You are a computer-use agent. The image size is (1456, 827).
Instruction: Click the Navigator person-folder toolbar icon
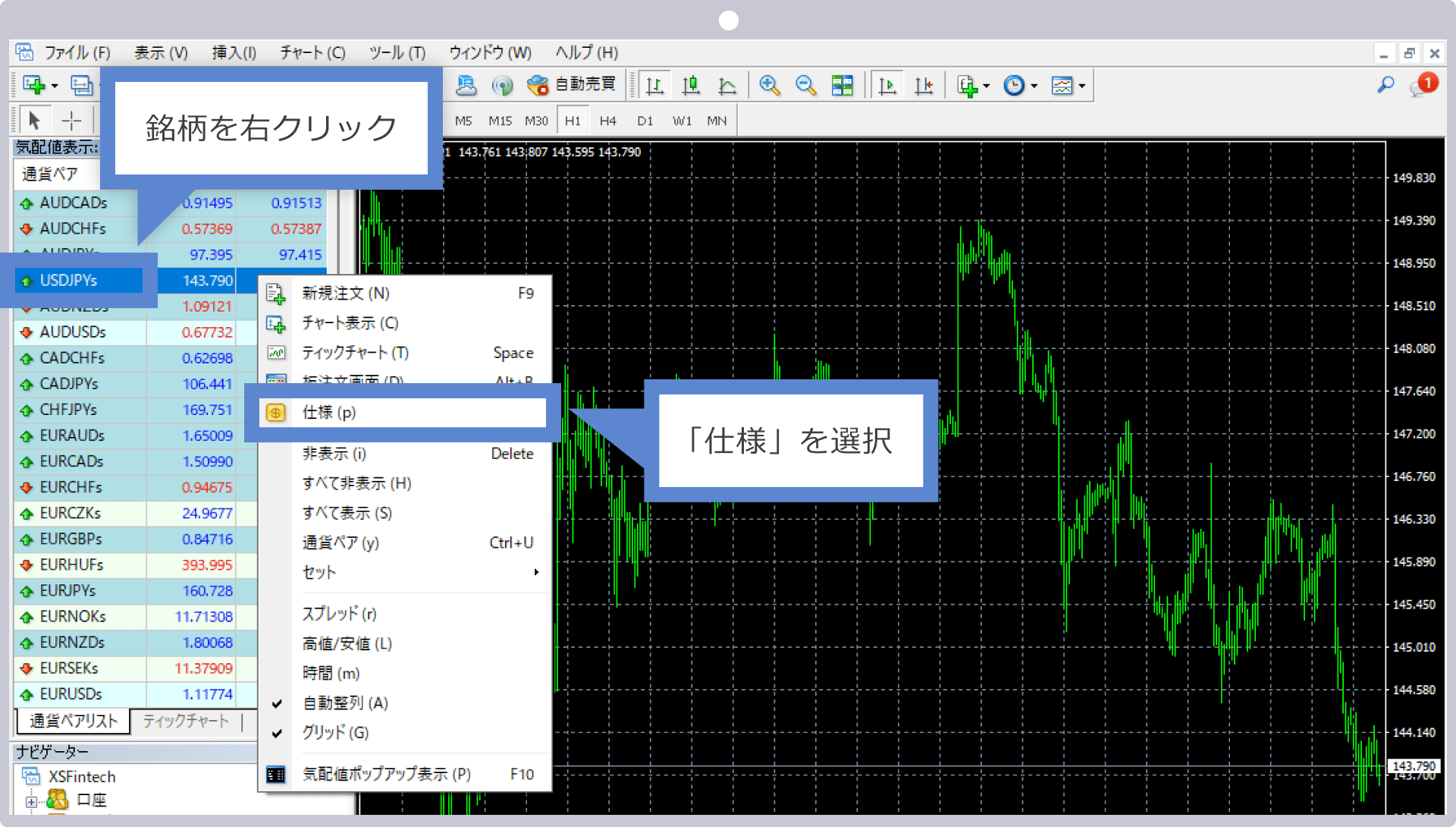coord(466,85)
